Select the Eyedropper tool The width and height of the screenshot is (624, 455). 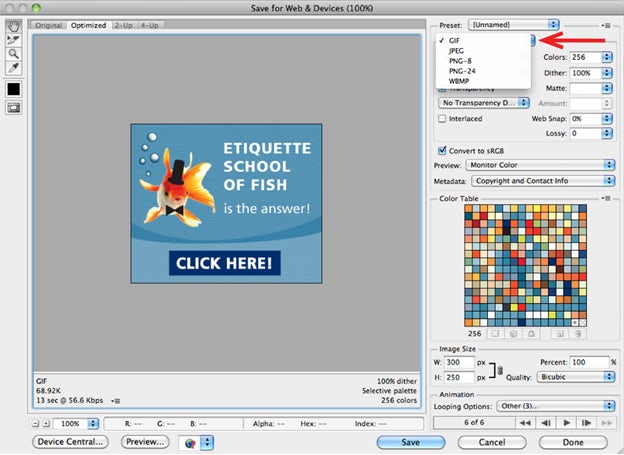click(14, 69)
